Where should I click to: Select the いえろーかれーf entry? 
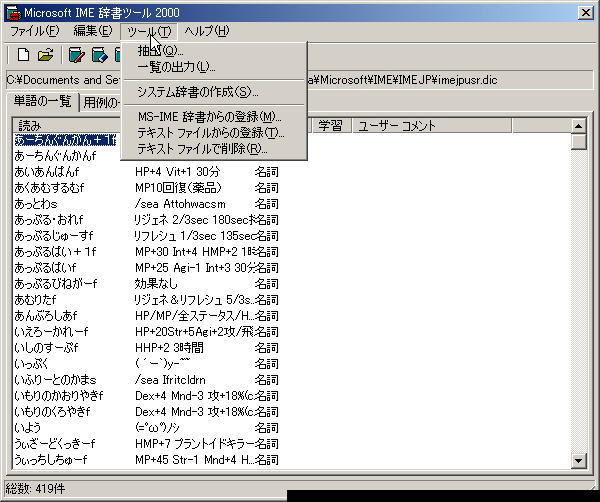51,332
